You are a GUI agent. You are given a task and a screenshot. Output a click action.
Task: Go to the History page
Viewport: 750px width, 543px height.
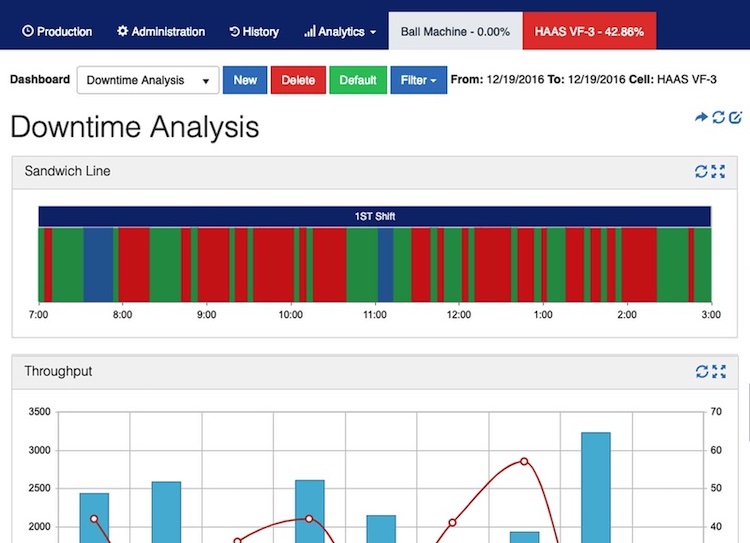[254, 31]
